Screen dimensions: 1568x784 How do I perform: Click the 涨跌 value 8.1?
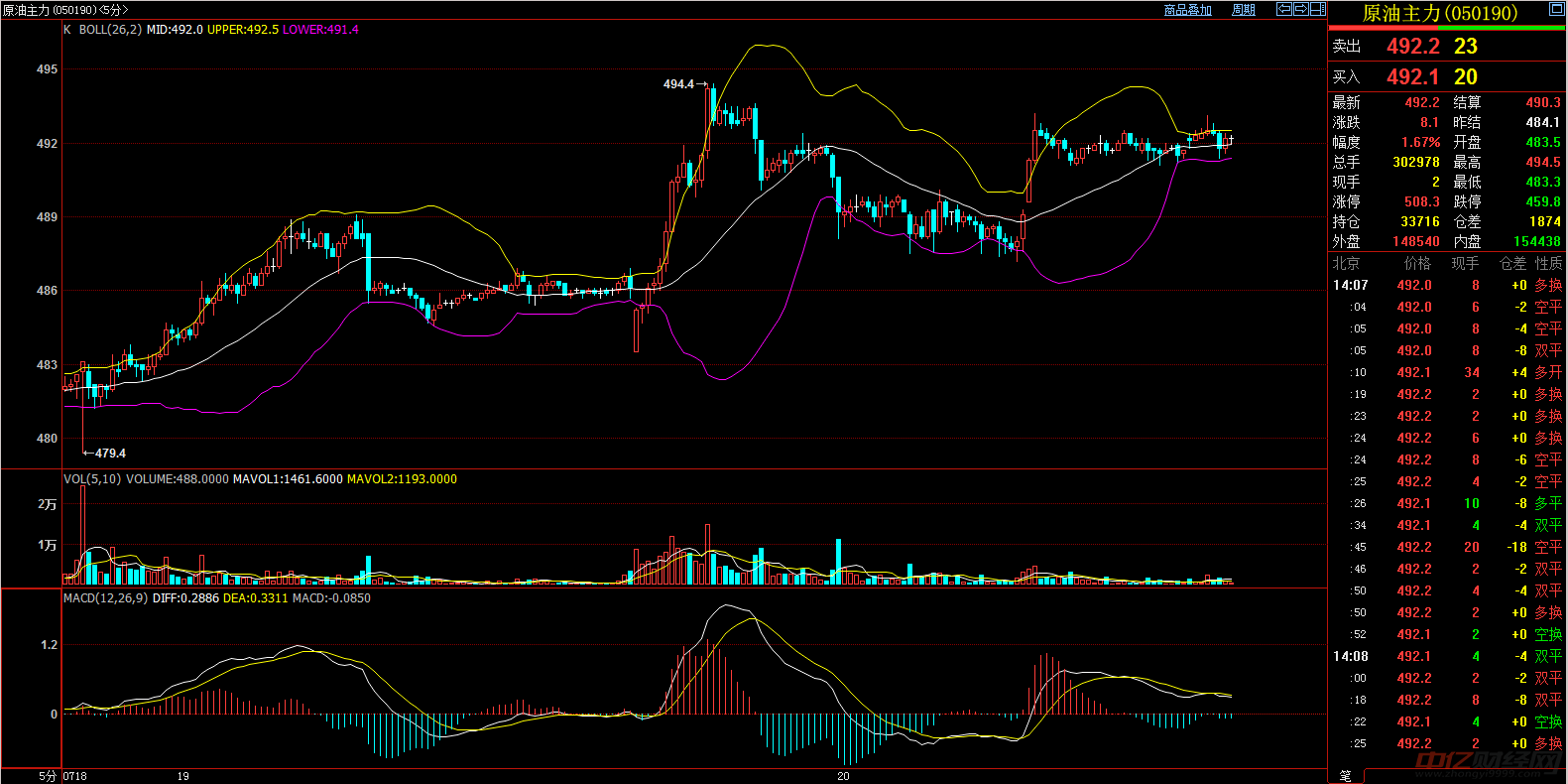[1429, 122]
